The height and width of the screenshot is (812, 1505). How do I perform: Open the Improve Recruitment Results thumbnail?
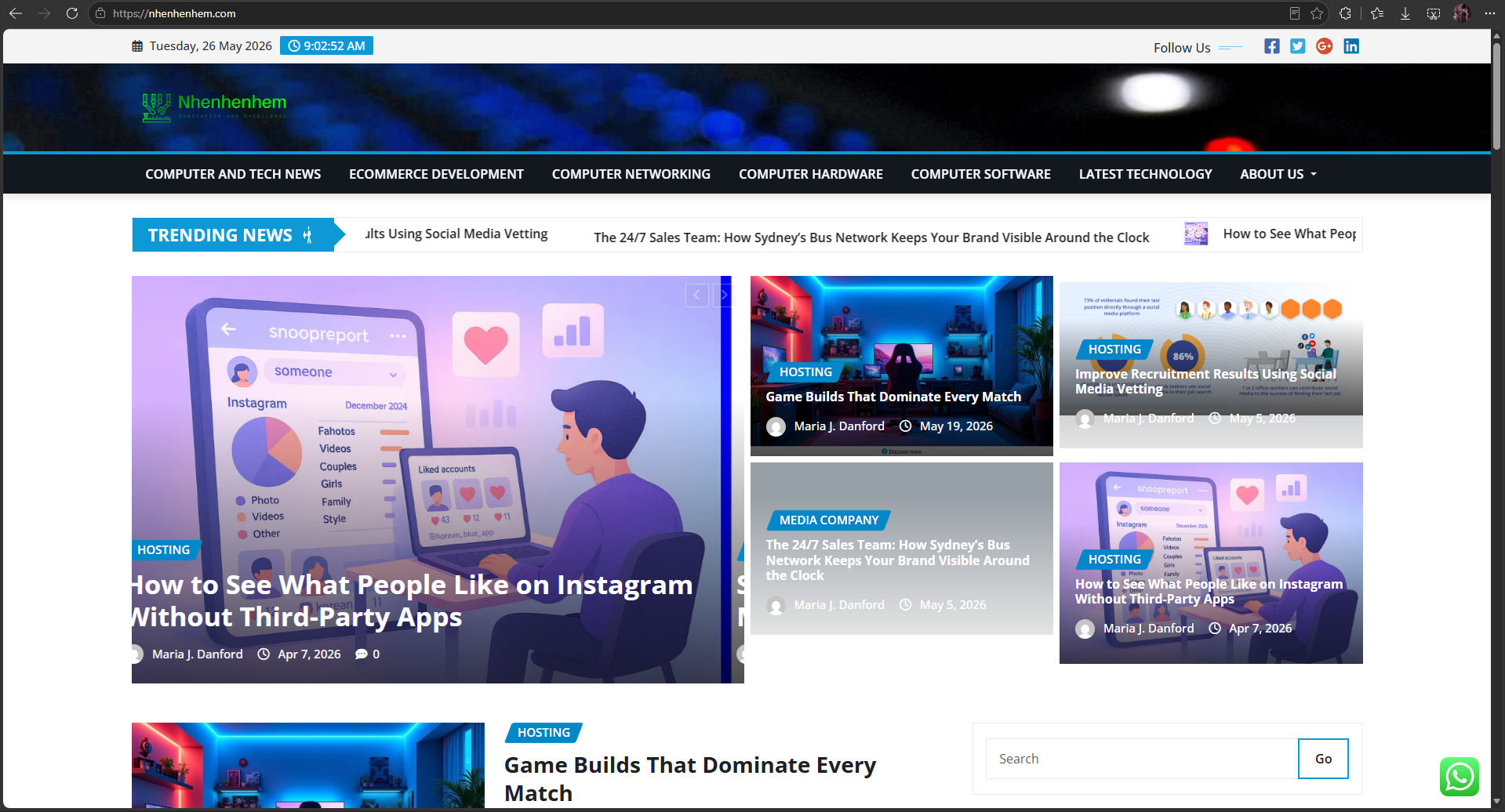click(1211, 365)
